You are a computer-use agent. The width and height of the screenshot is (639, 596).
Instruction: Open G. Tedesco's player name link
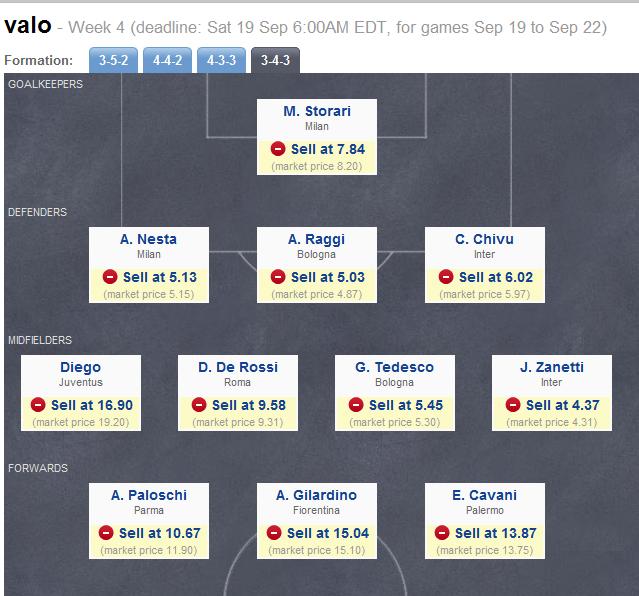[394, 367]
